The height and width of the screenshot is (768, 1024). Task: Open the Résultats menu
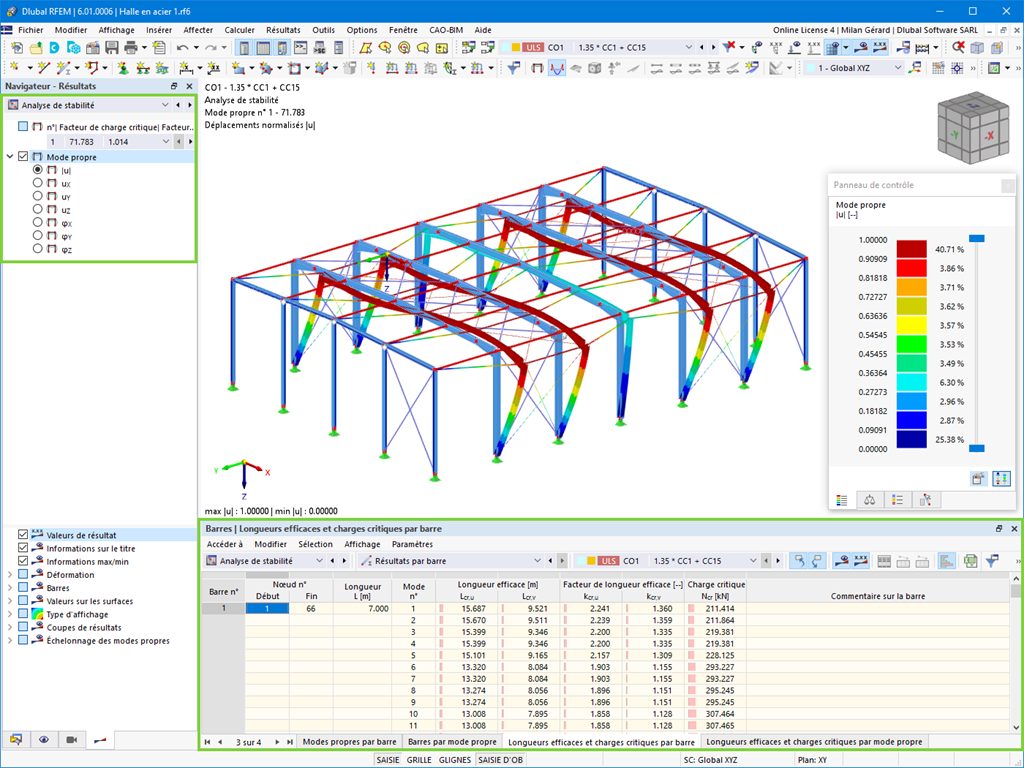283,30
